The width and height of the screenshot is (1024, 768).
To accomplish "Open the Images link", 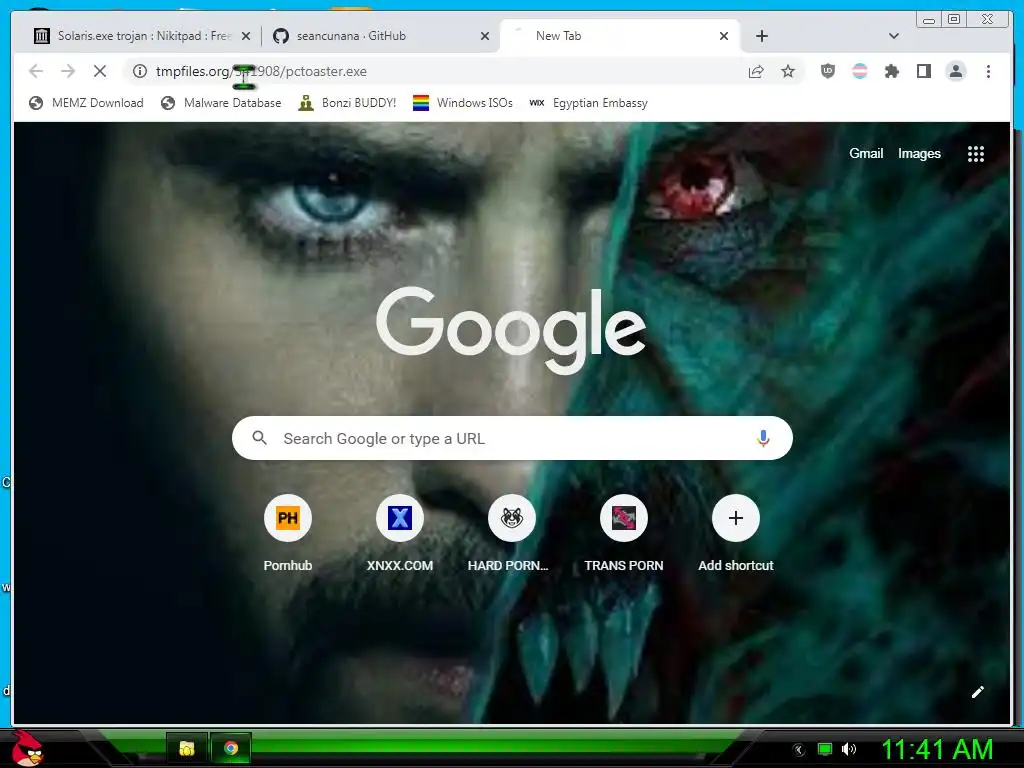I will (x=919, y=153).
